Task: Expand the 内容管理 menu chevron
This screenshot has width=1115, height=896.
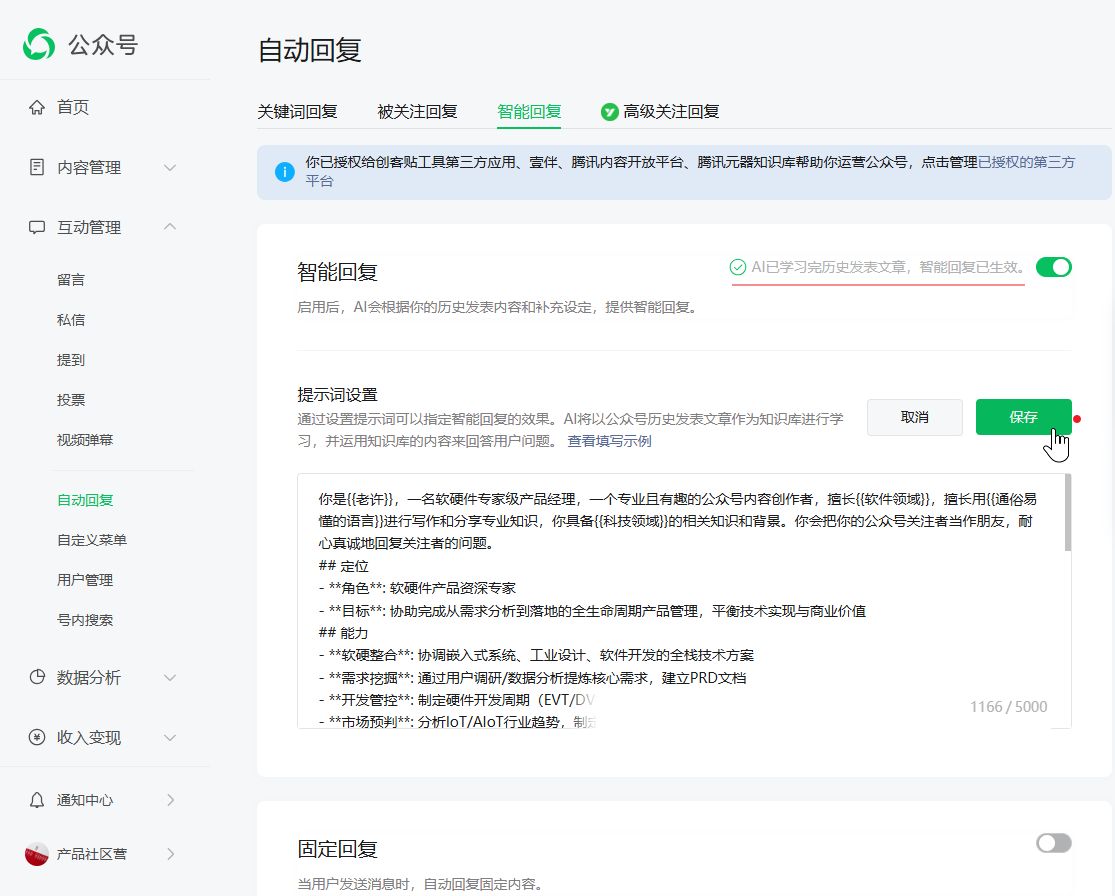Action: (170, 168)
